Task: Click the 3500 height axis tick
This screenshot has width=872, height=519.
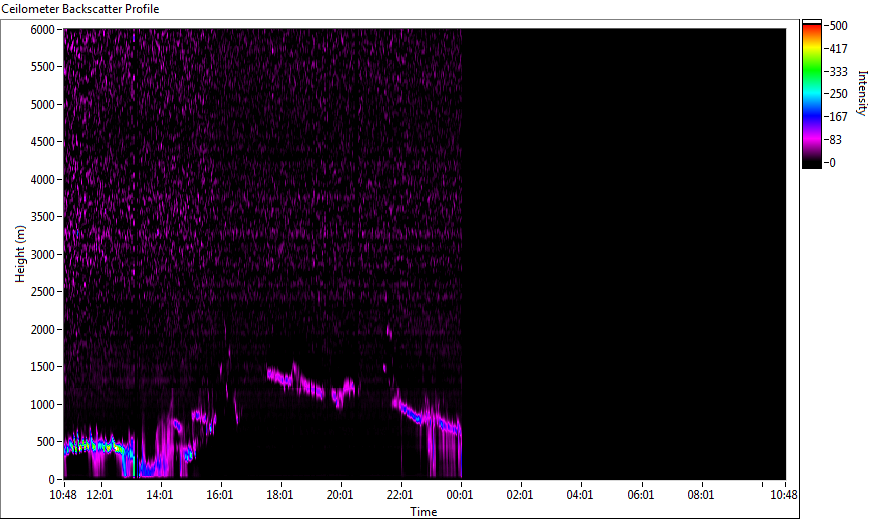Action: tap(42, 217)
